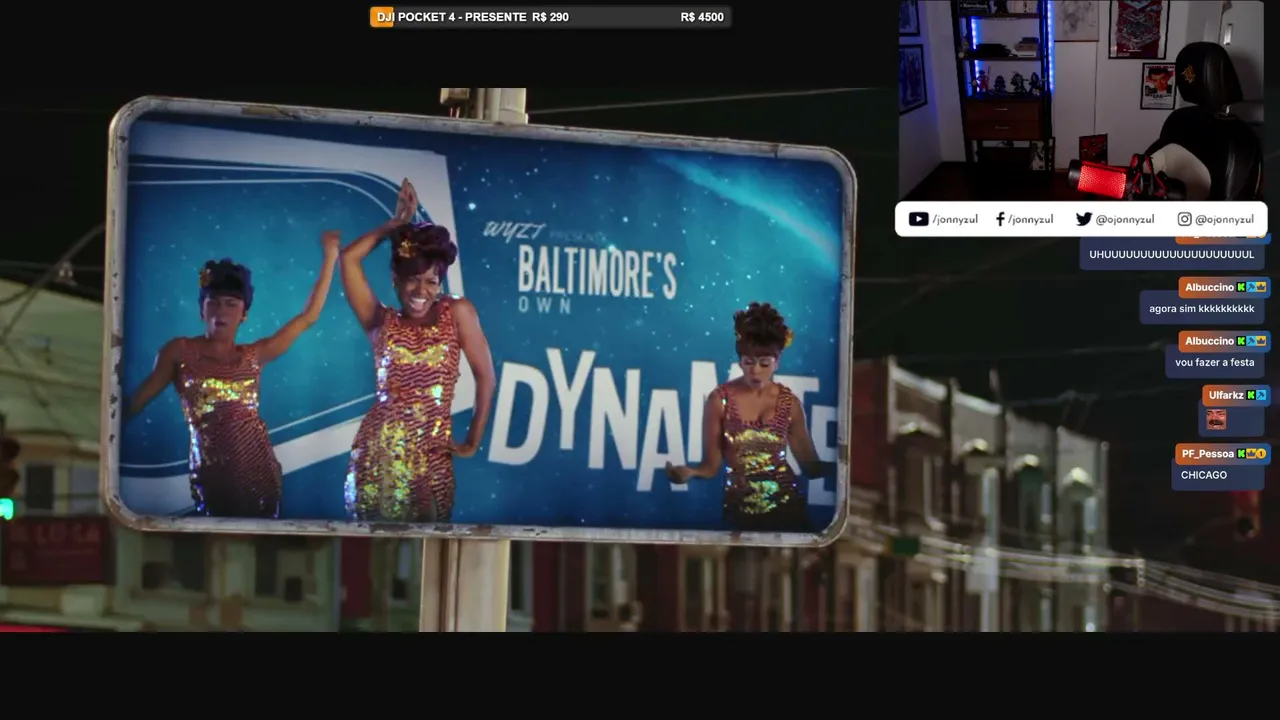This screenshot has height=720, width=1280.
Task: Click the blue badge beside Ulfarkz
Action: coord(1261,395)
